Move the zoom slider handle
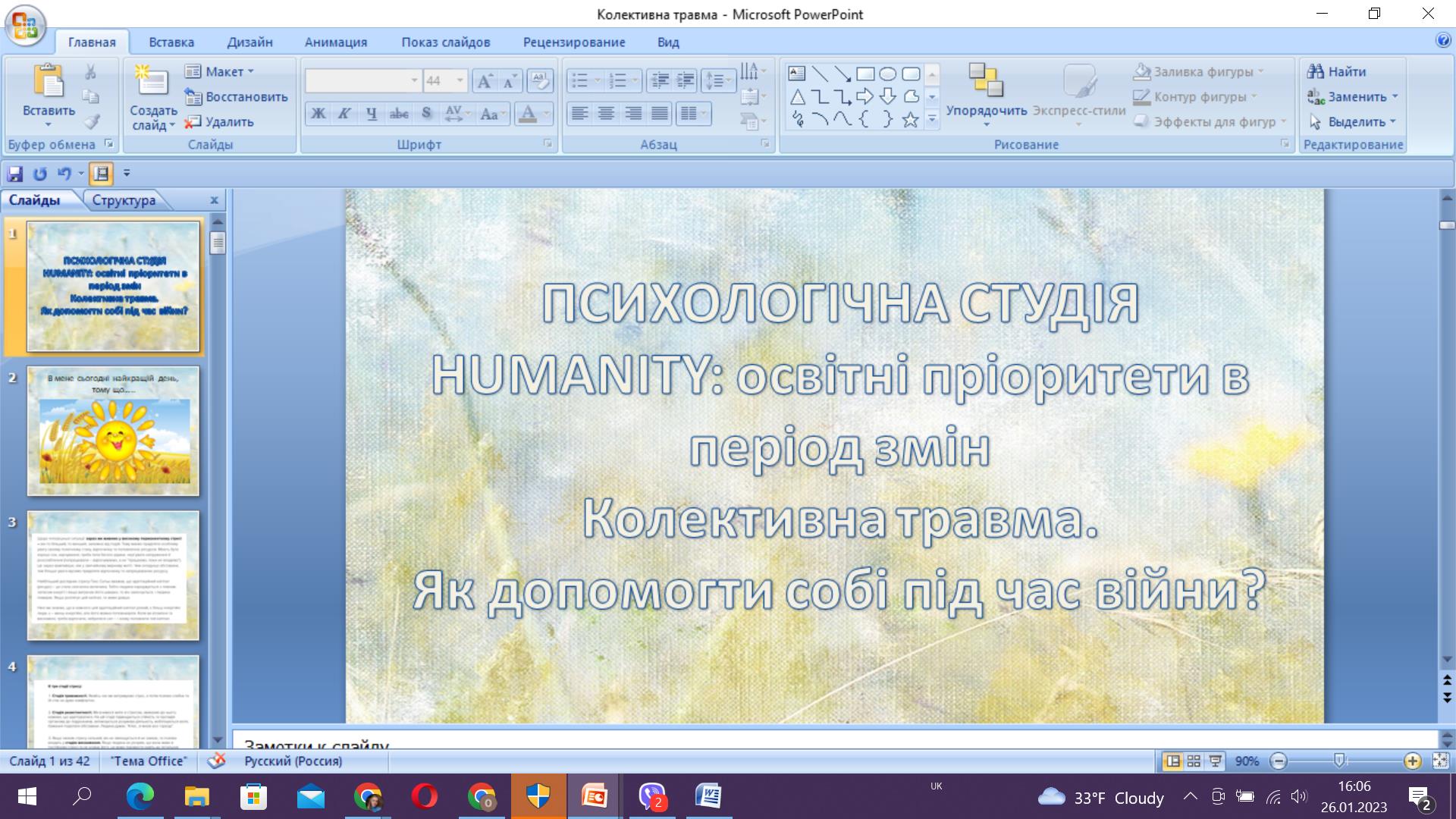 (1340, 761)
